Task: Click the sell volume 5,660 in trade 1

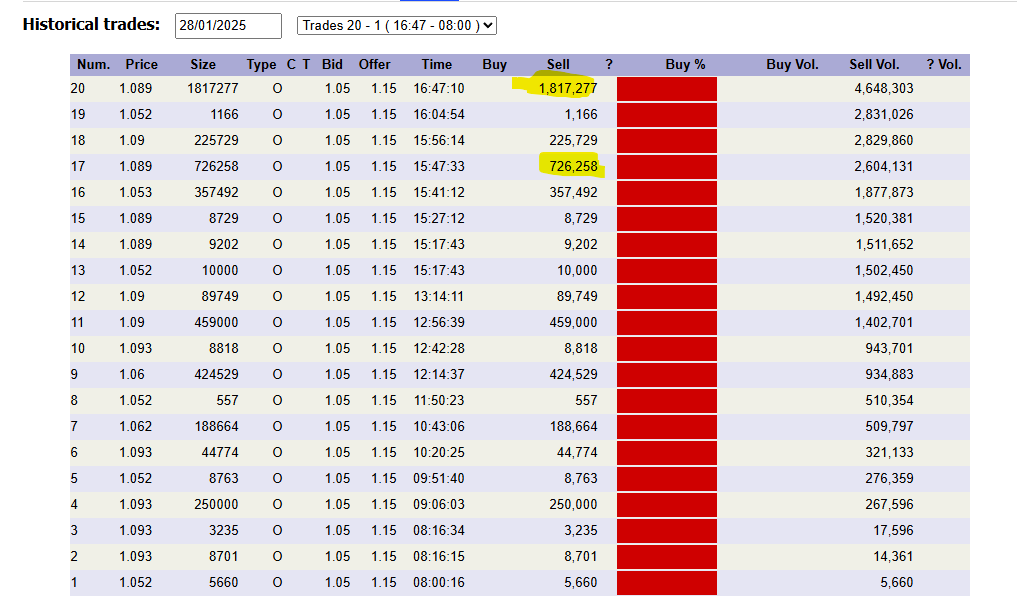Action: tap(897, 582)
